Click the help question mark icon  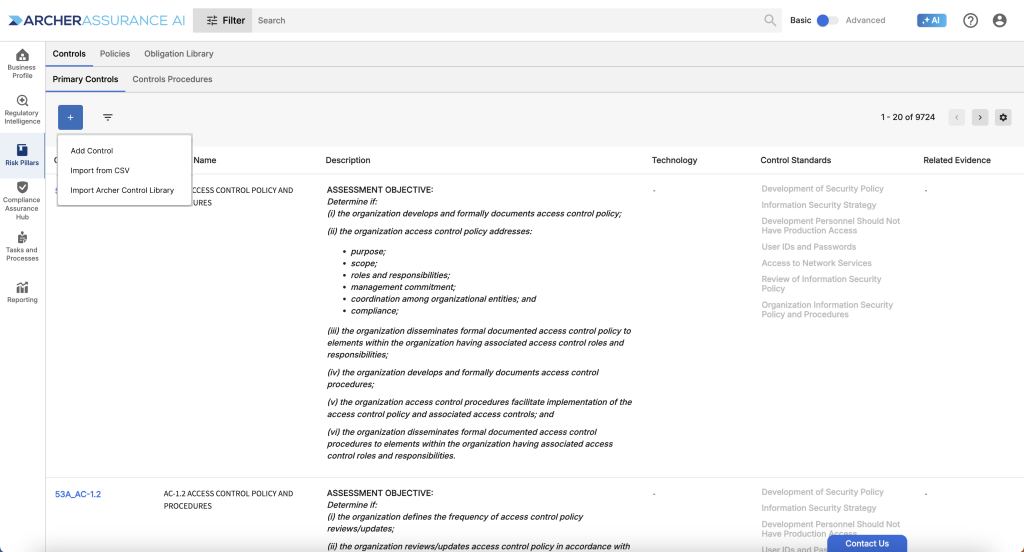pyautogui.click(x=970, y=20)
